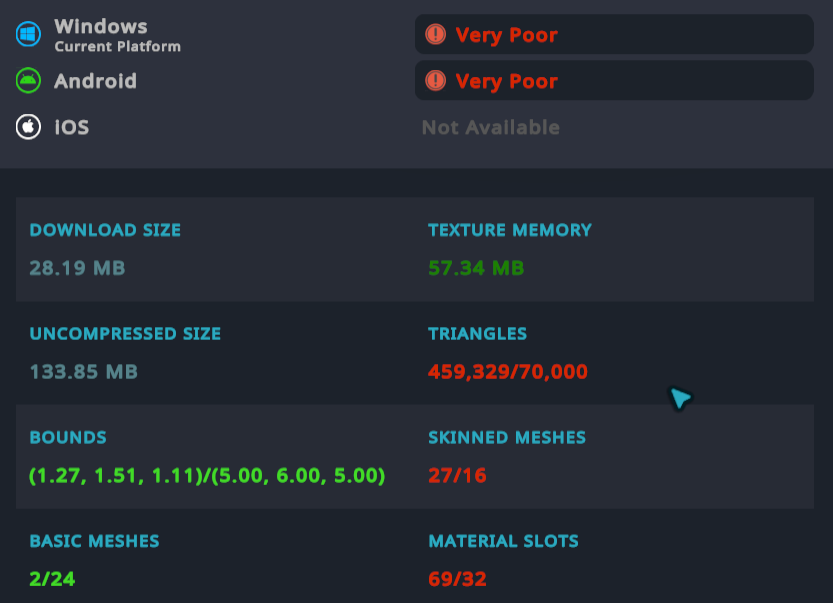Click the green Android robot icon
833x603 pixels.
[28, 80]
